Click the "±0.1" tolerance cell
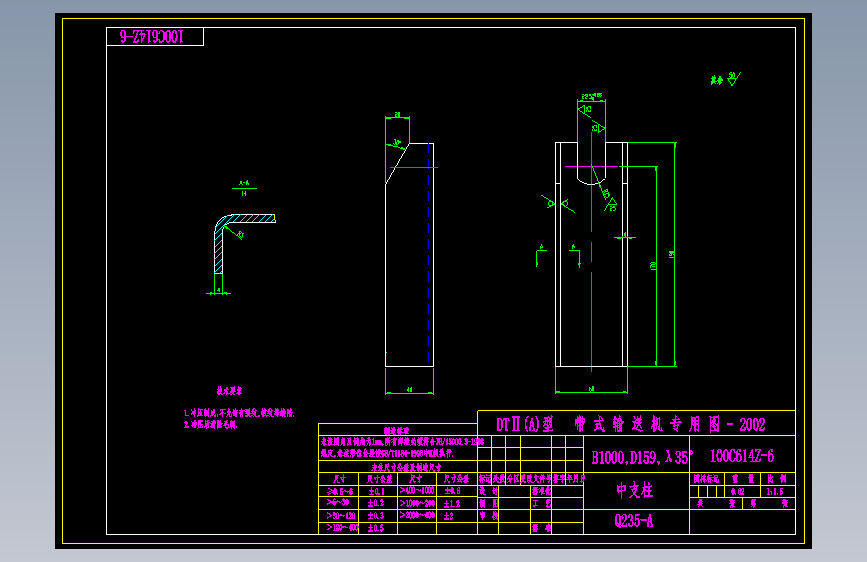 (377, 491)
